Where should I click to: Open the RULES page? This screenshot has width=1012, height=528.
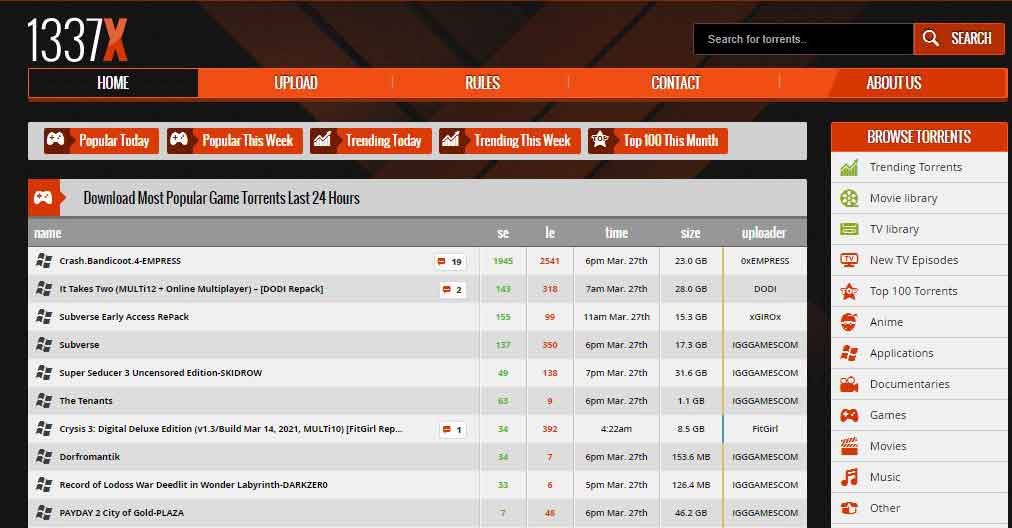(482, 83)
